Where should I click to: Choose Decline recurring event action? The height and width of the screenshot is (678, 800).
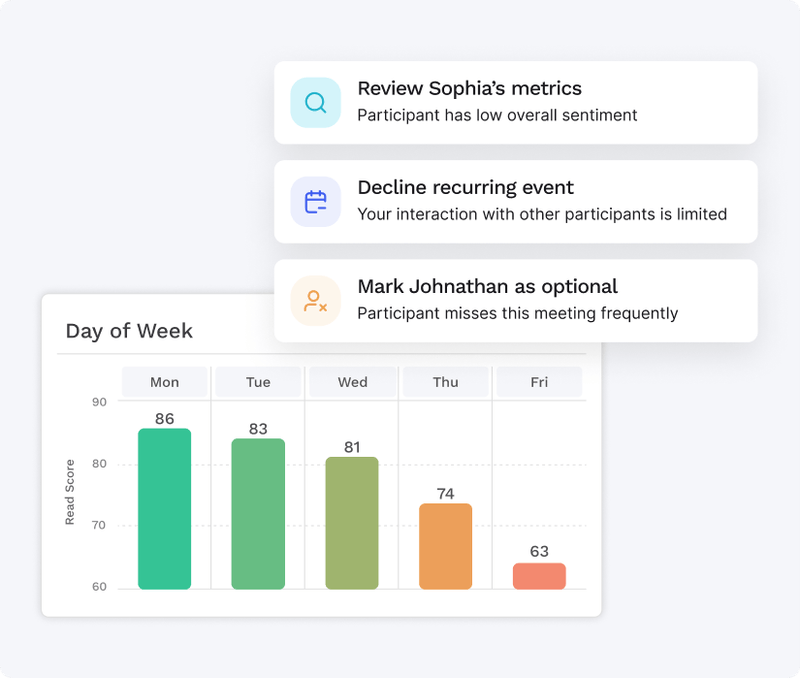point(466,187)
